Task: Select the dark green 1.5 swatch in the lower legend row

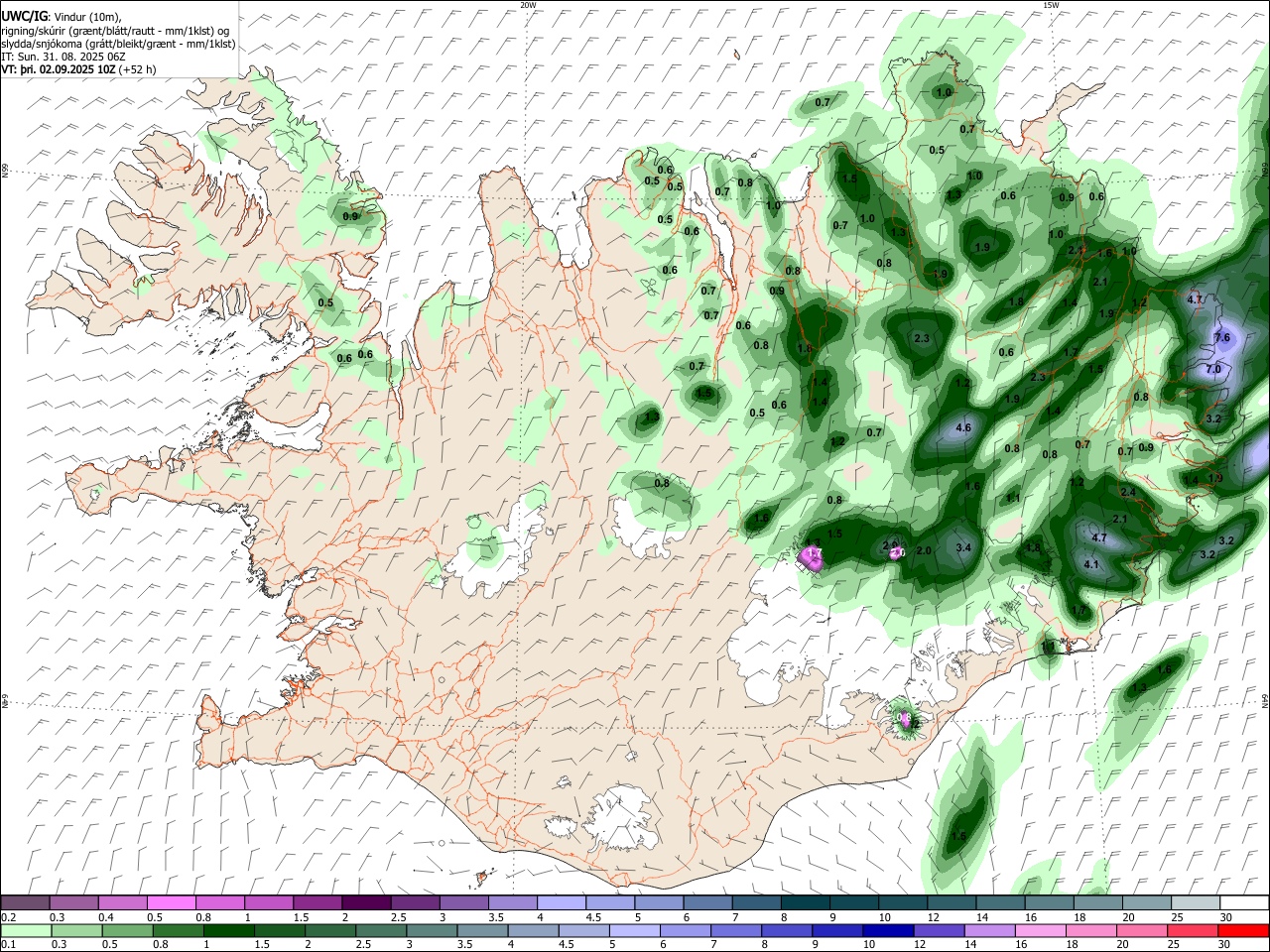Action: point(279,930)
